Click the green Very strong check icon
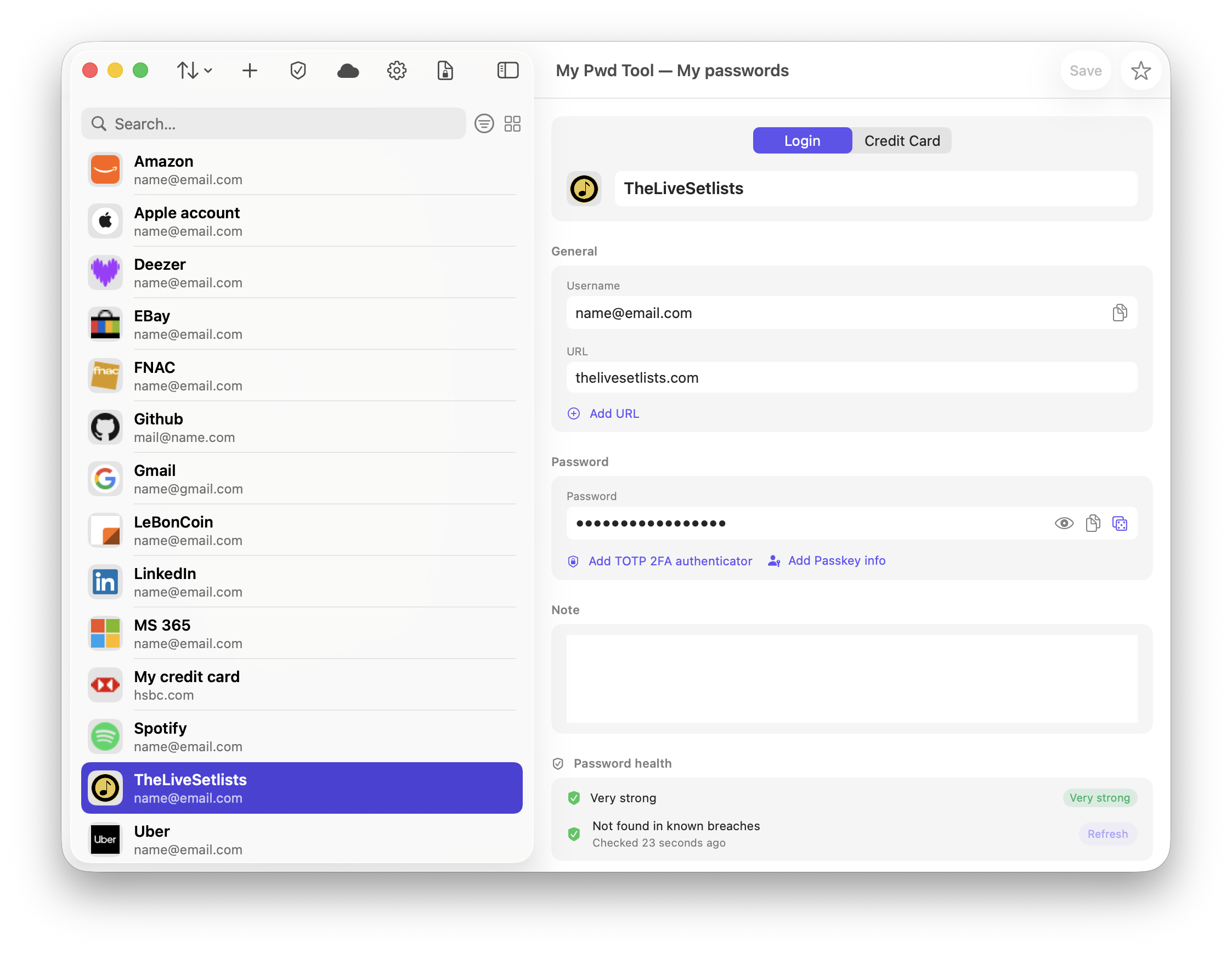1232x953 pixels. pyautogui.click(x=574, y=797)
